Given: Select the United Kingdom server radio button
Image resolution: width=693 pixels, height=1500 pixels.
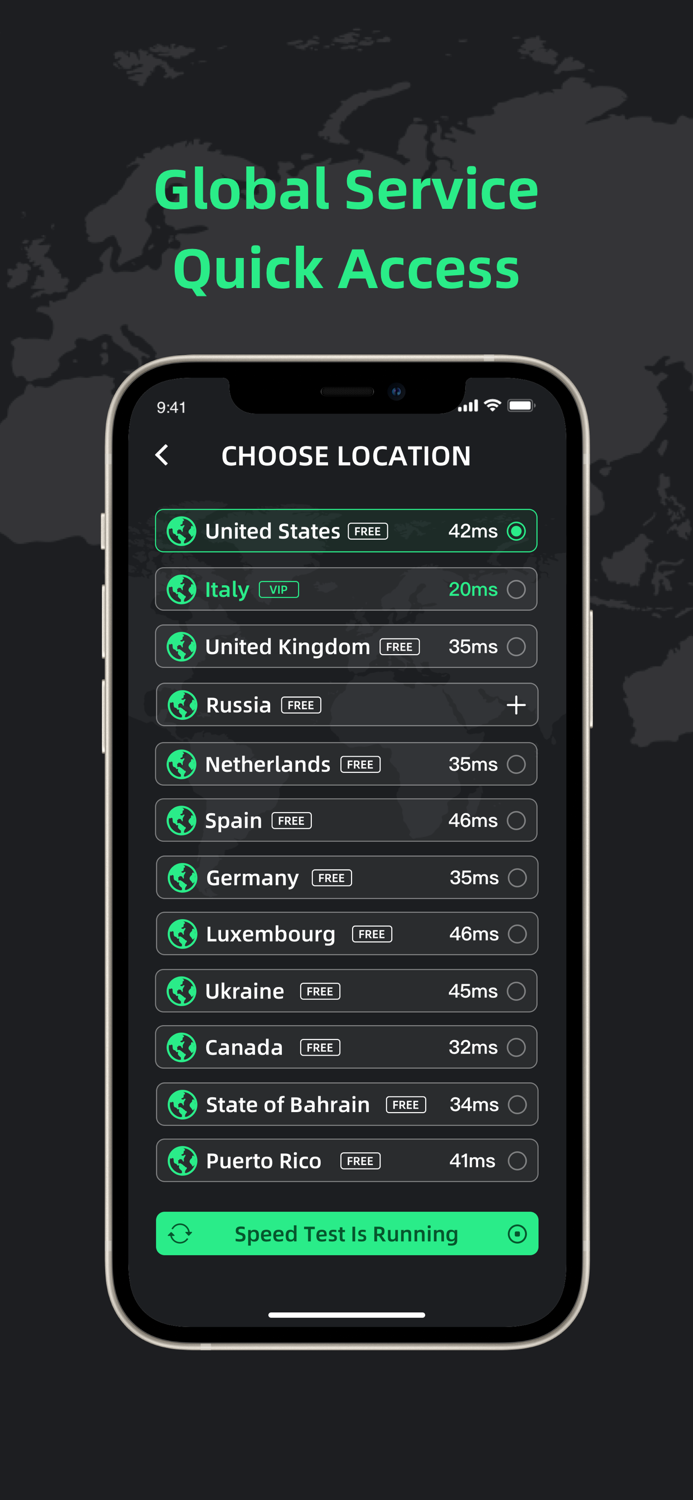Looking at the screenshot, I should [516, 646].
